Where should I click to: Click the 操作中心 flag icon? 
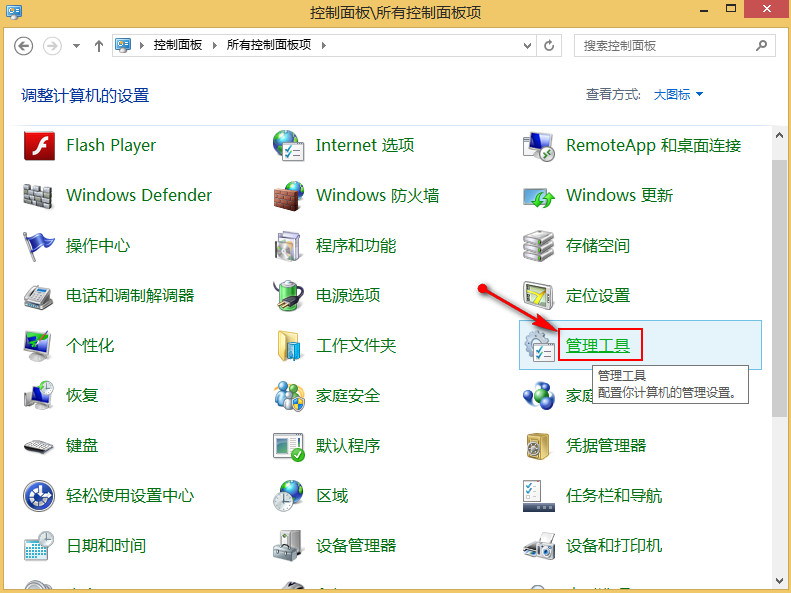coord(38,246)
